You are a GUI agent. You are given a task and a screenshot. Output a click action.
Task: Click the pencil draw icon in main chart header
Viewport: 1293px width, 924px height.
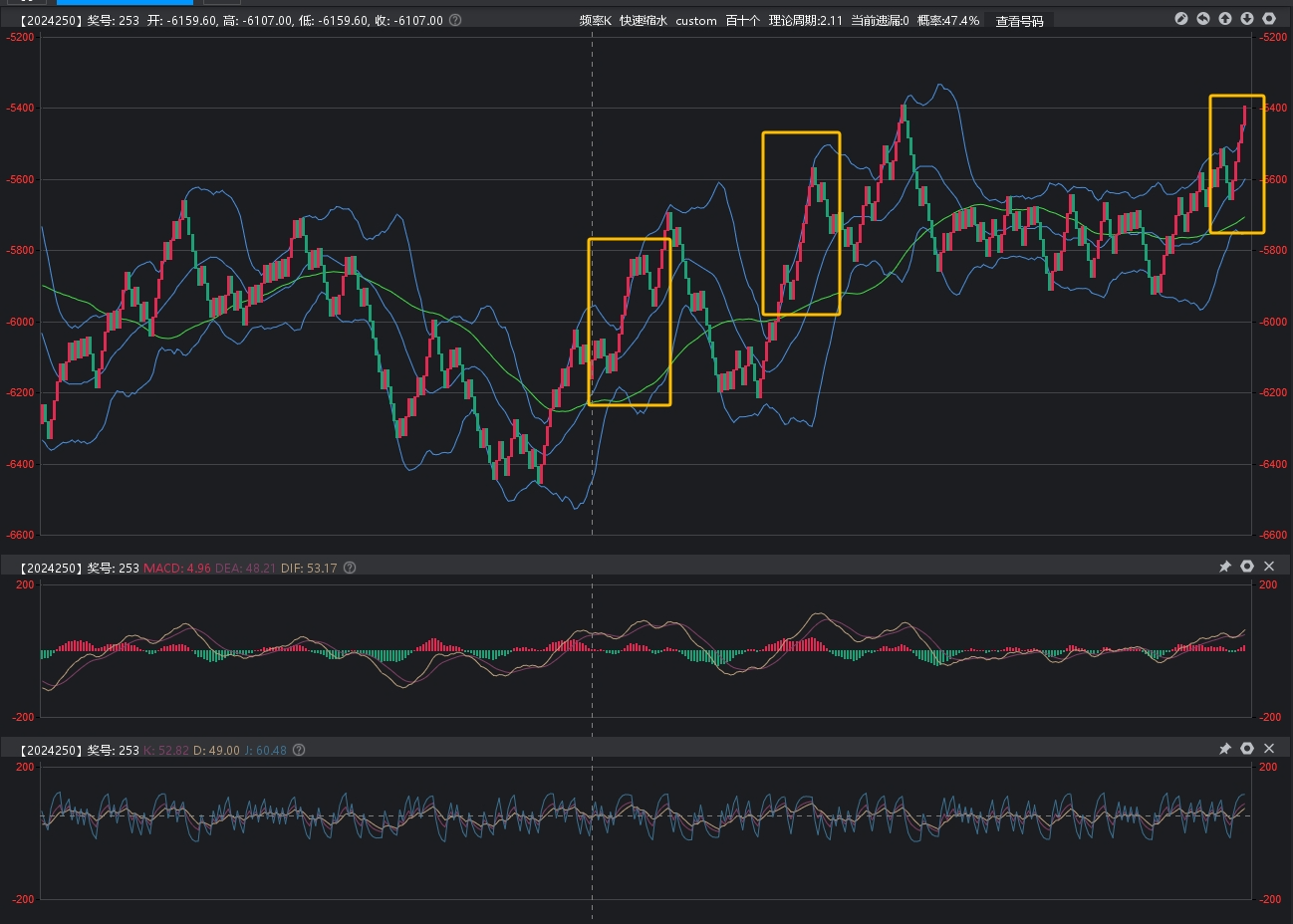pos(1181,19)
